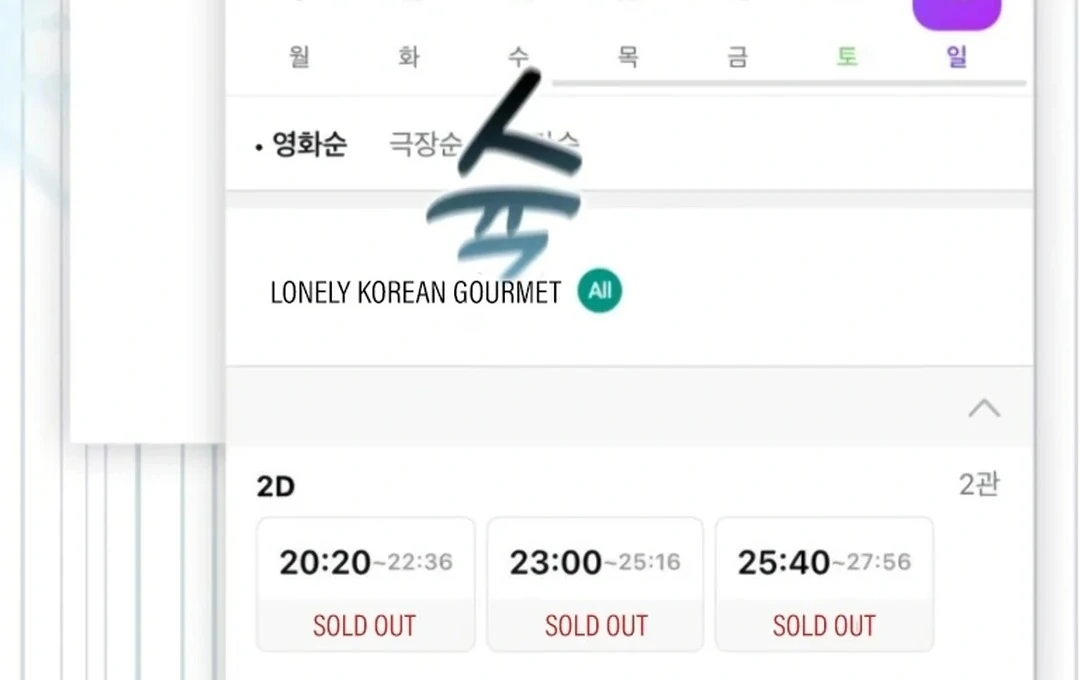This screenshot has width=1080, height=680.
Task: Select the purple 일 day tab
Action: point(957,57)
